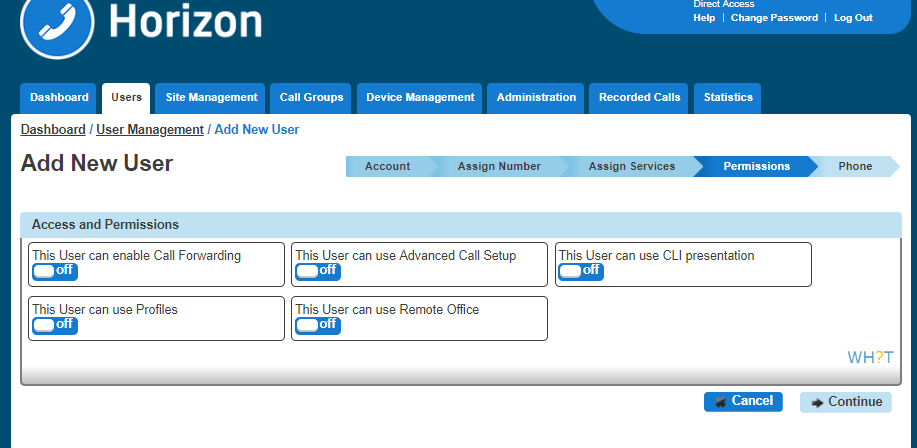Click the Continue button
The height and width of the screenshot is (448, 917).
pyautogui.click(x=846, y=402)
